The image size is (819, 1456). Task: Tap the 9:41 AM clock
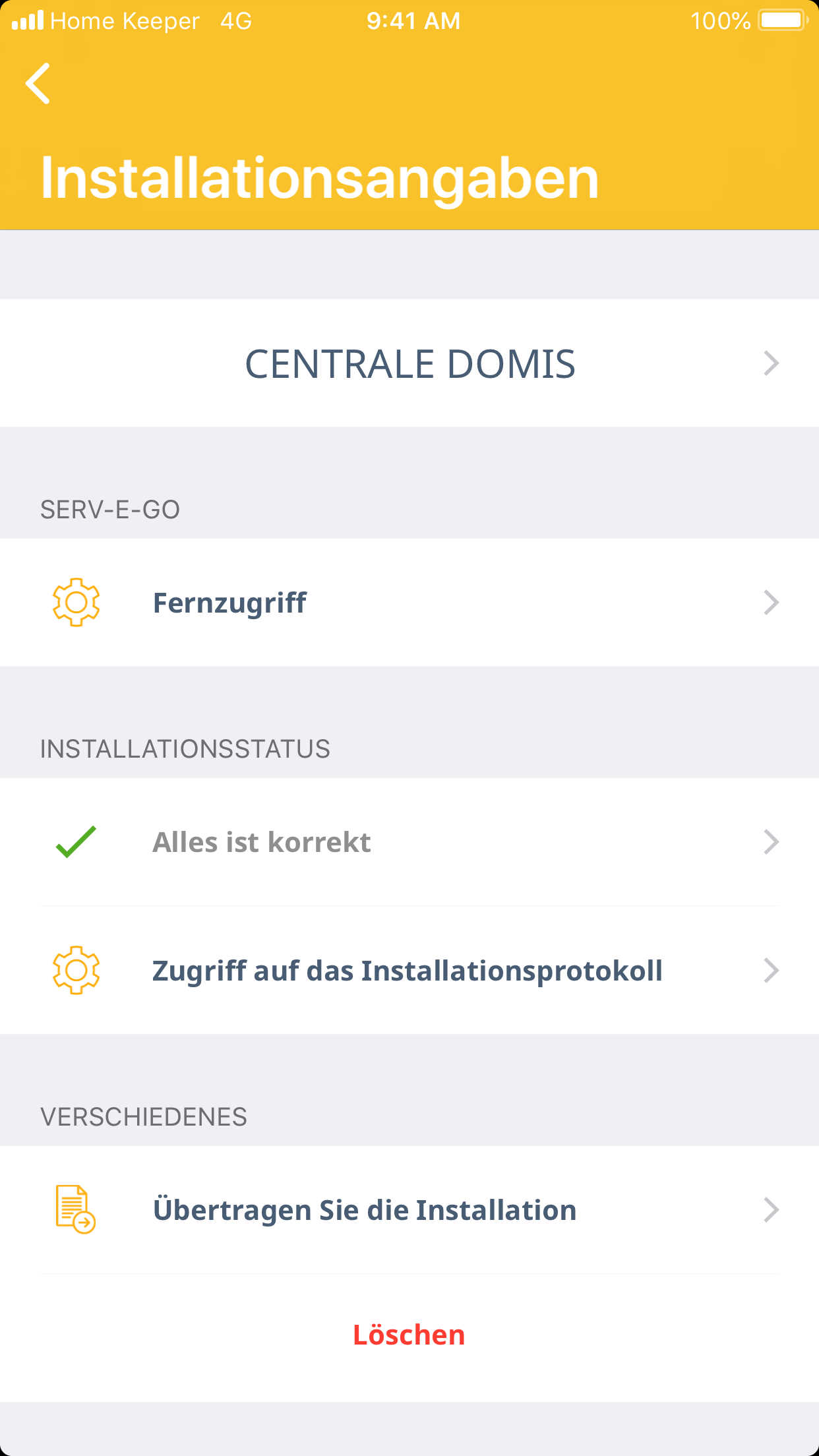coord(413,21)
